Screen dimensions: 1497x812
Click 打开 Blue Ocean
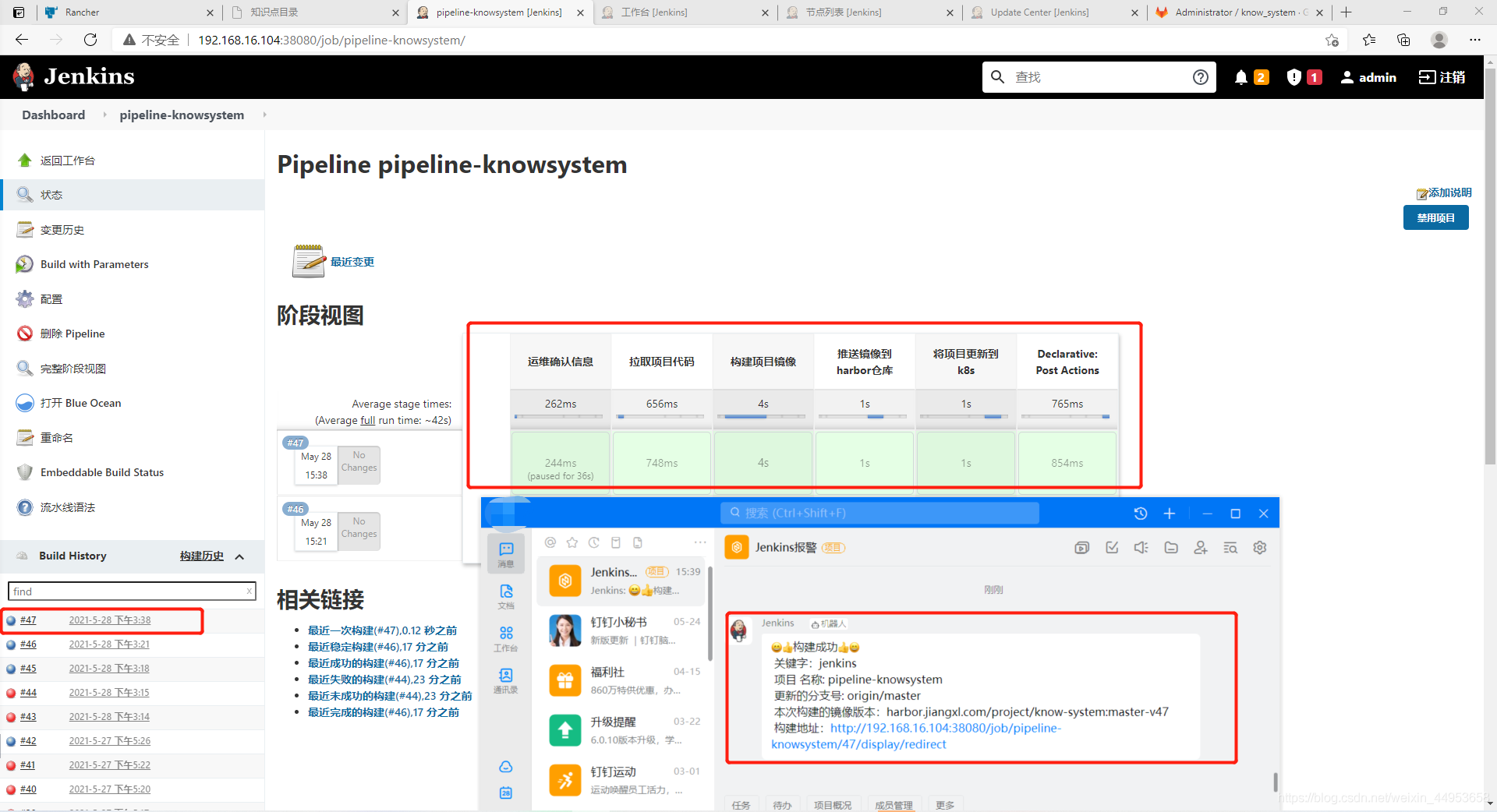coord(81,403)
